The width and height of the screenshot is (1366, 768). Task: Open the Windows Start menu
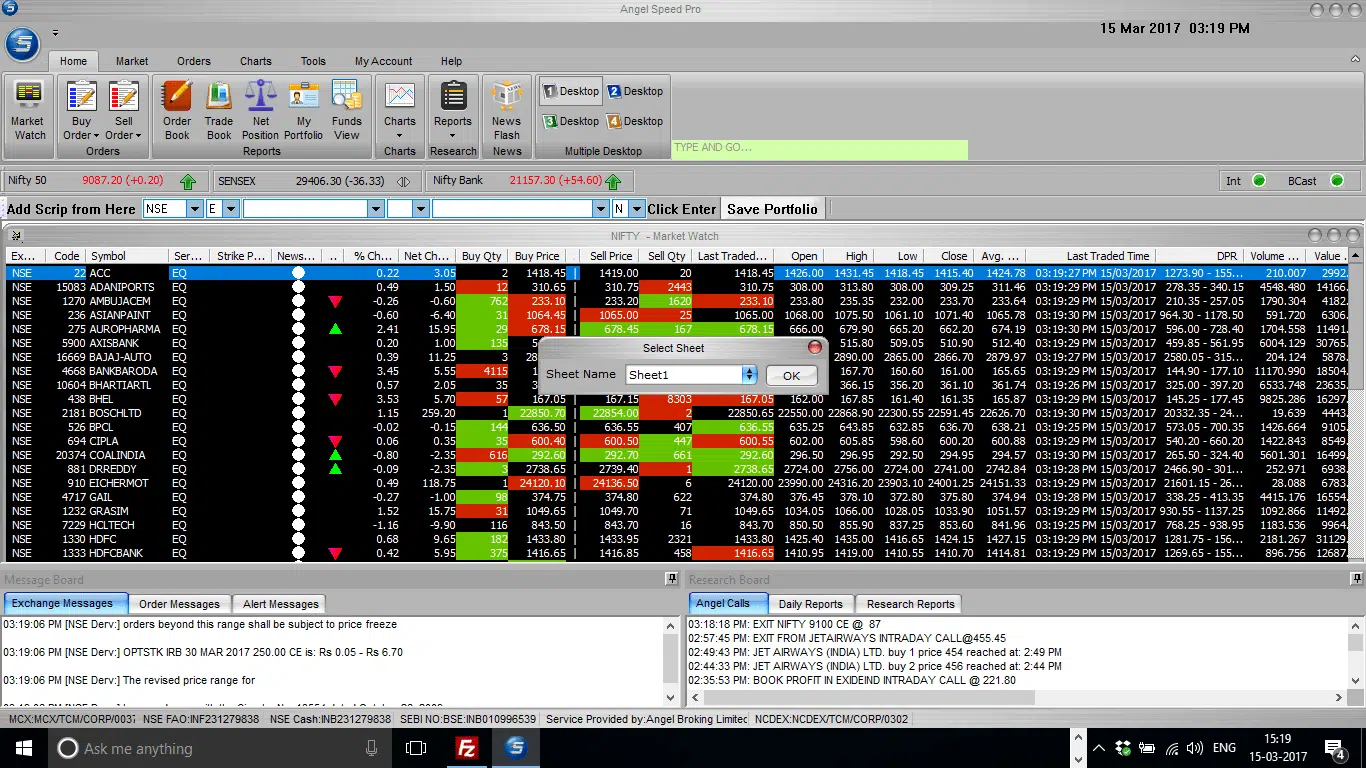point(23,748)
